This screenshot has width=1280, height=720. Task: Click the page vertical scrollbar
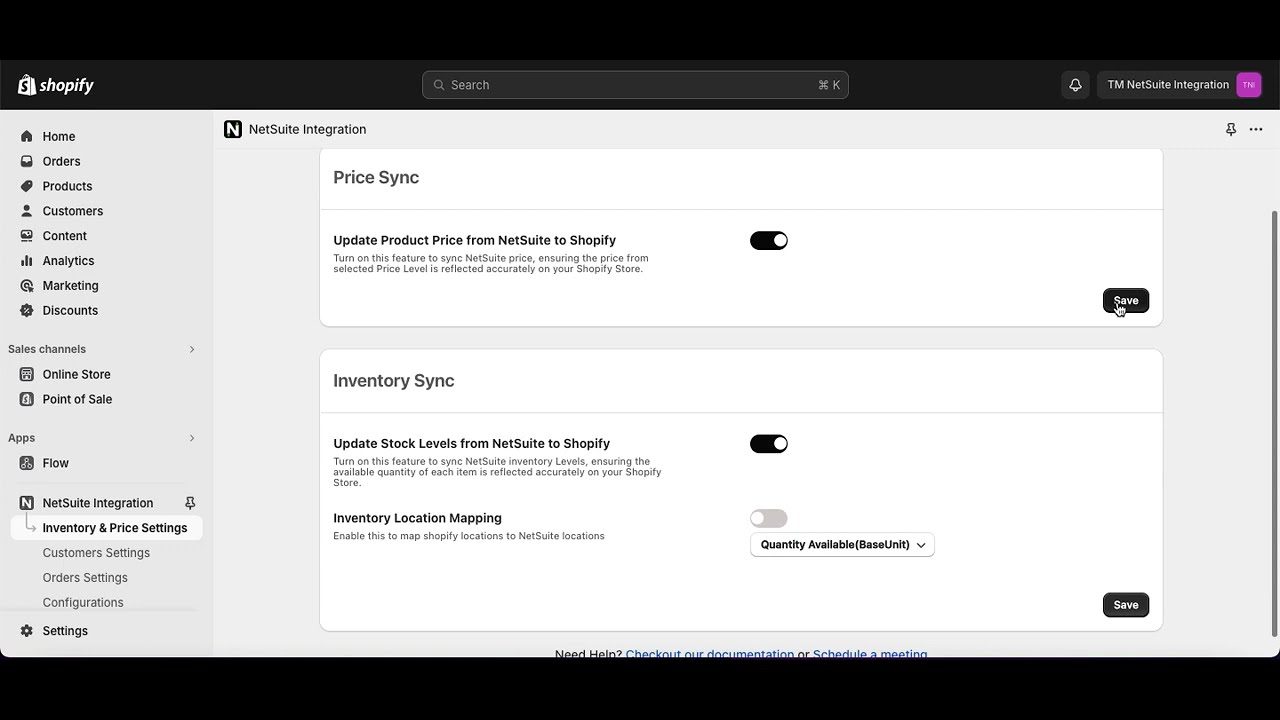(x=1274, y=423)
